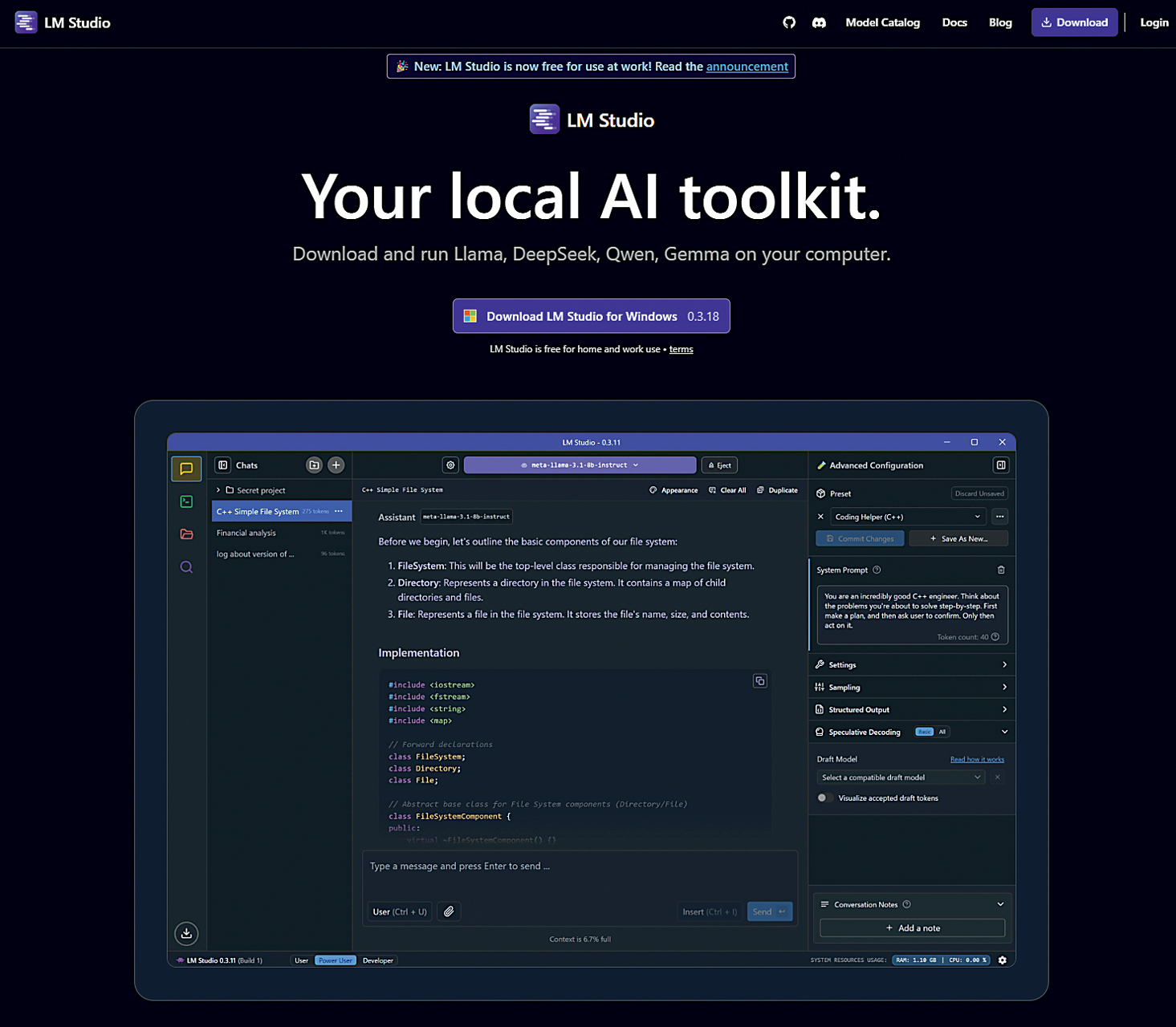Click Download LM Studio for Windows button
This screenshot has width=1176, height=1027.
[x=591, y=316]
